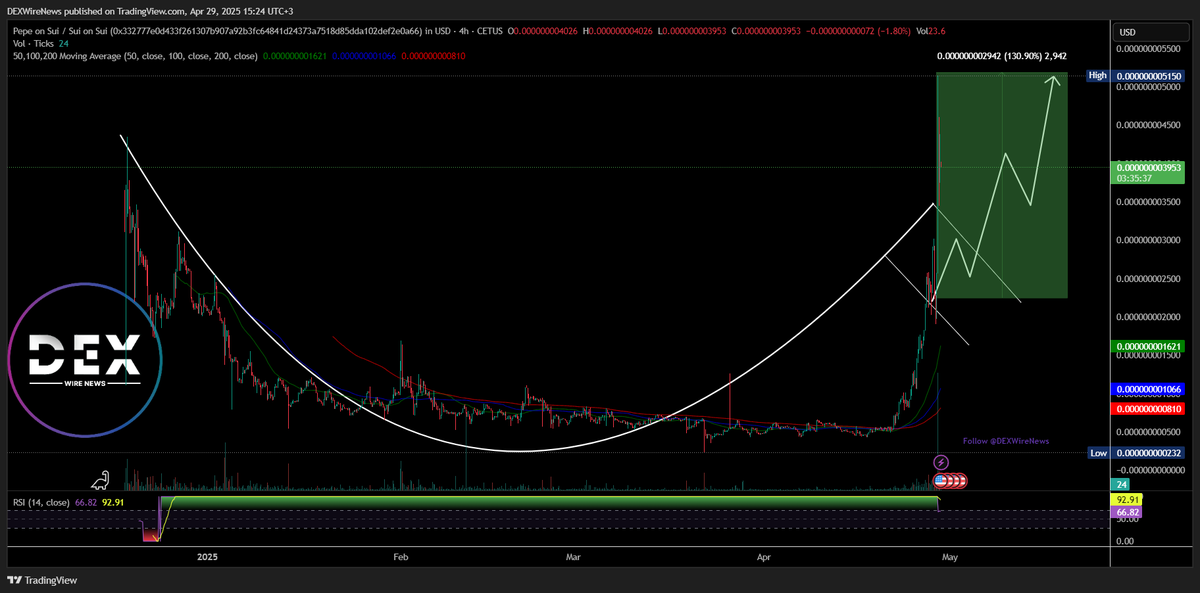Click the purple RSI axis label 66.82
Image resolution: width=1200 pixels, height=593 pixels.
1127,511
